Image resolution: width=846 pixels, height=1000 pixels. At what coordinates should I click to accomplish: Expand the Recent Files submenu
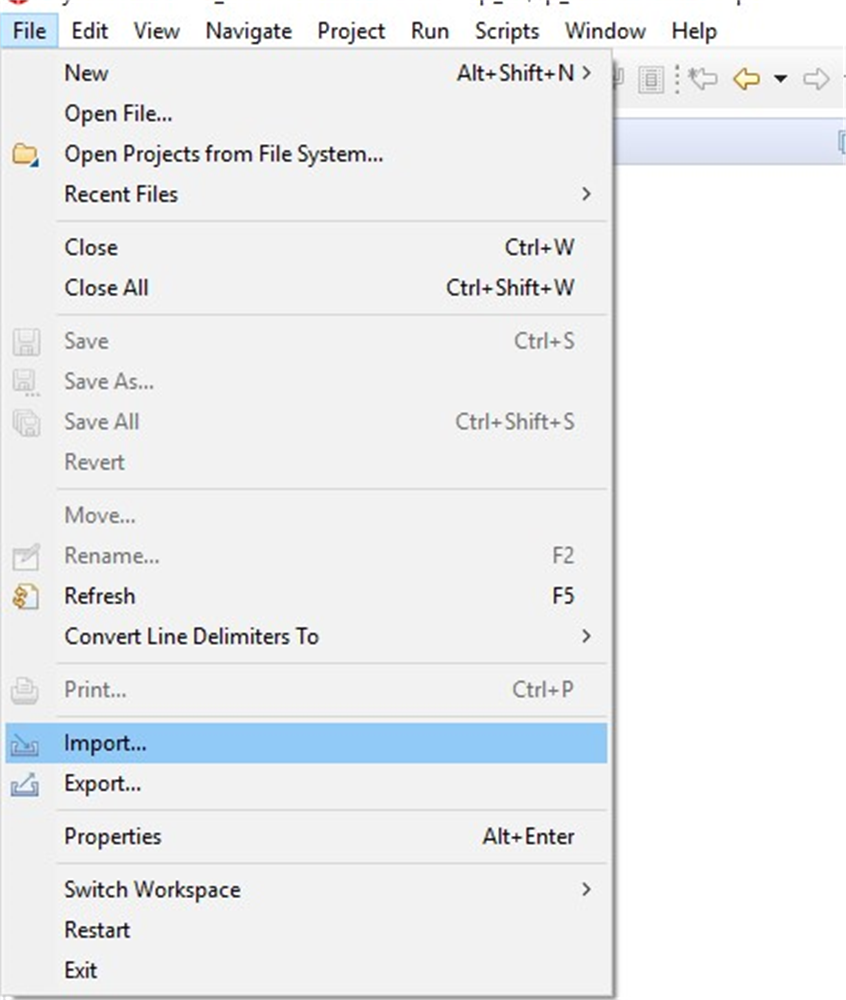(x=587, y=194)
